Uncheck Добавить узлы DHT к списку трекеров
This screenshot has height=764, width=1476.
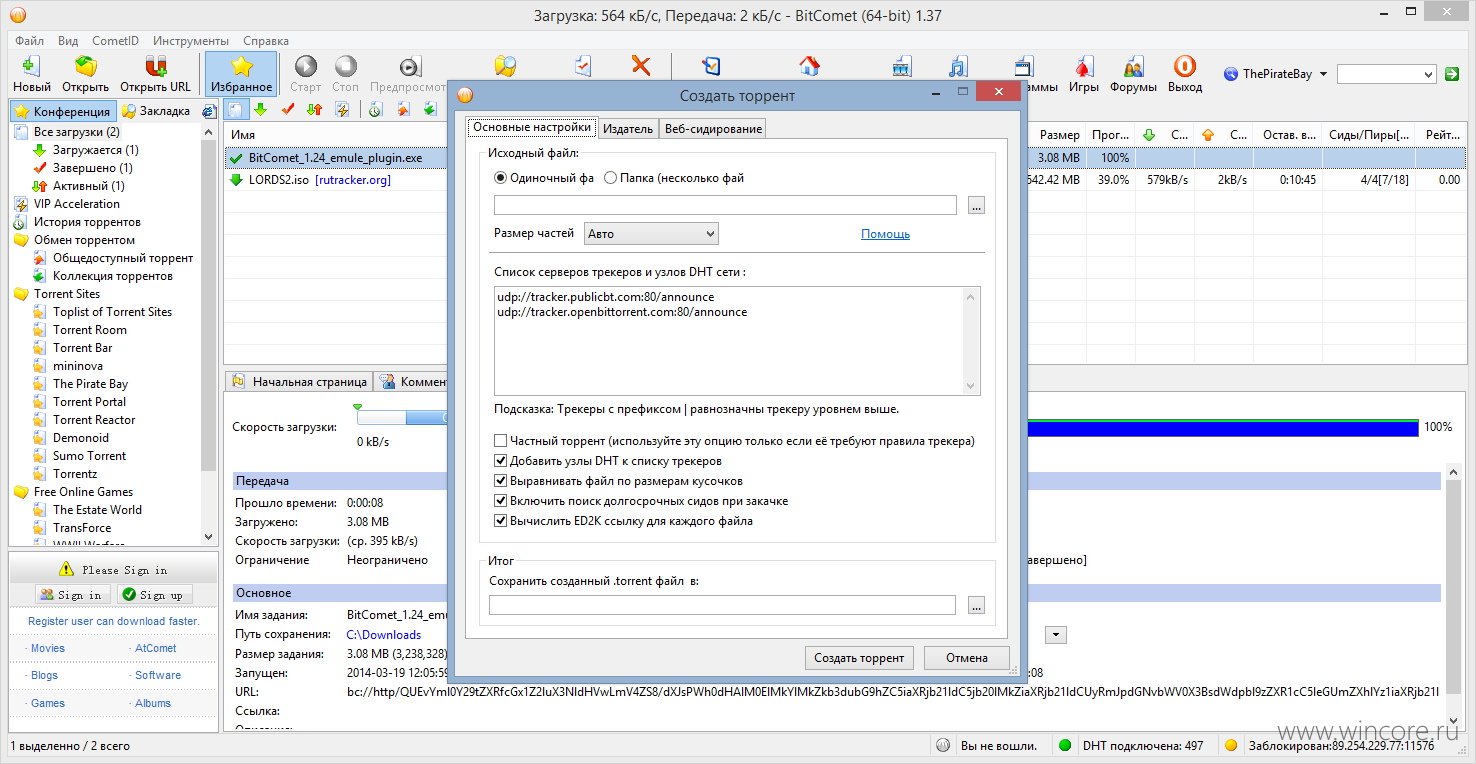click(500, 461)
